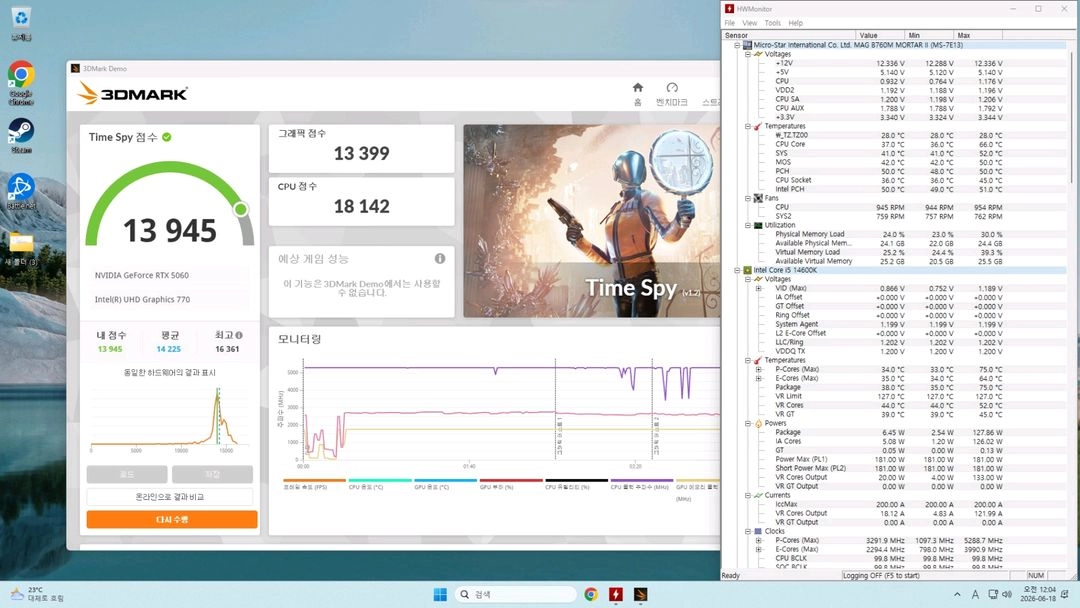1080x608 pixels.
Task: Click the greyed 로드 button
Action: (127, 474)
